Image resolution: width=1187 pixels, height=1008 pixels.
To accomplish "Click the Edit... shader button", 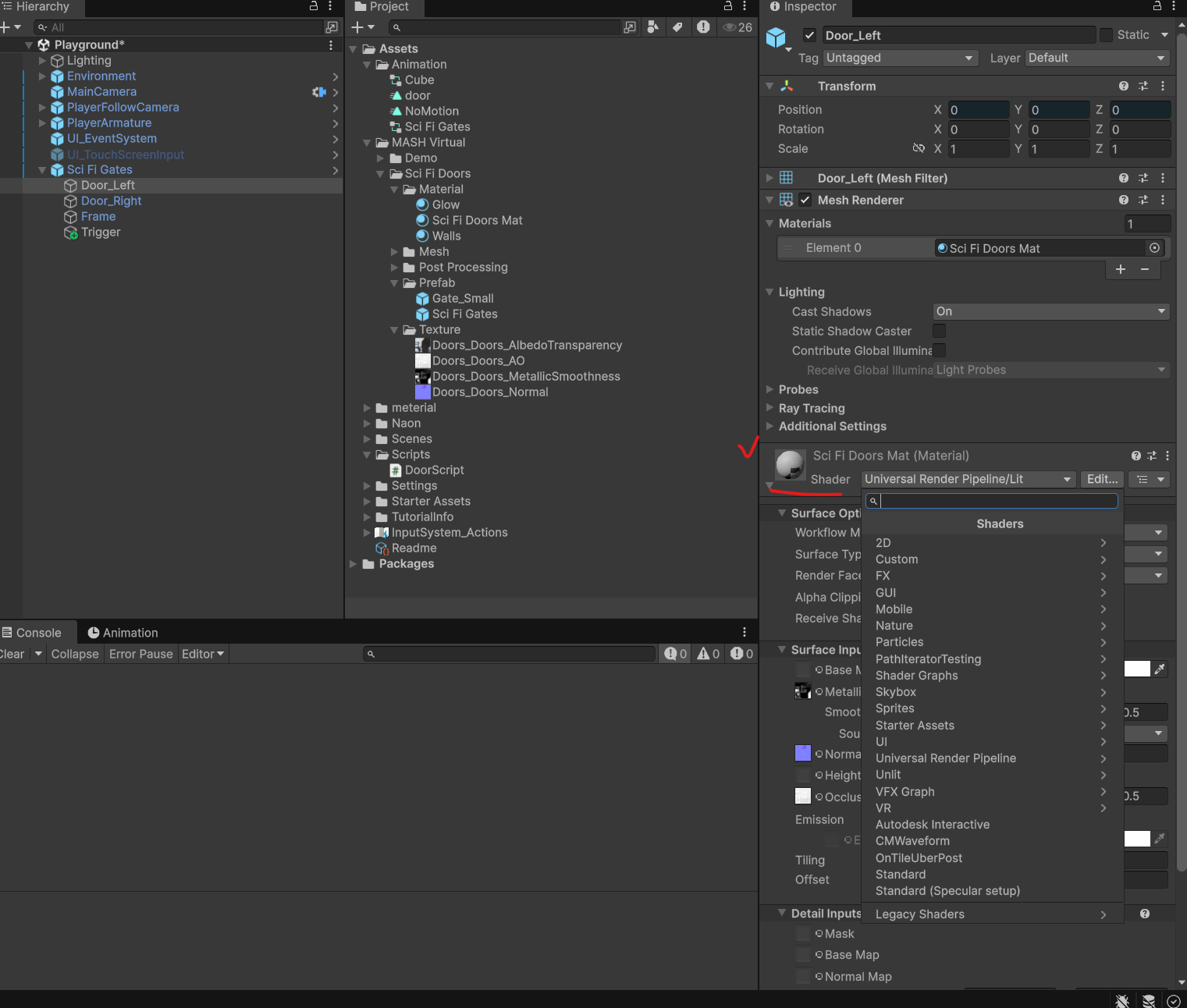I will coord(1102,479).
